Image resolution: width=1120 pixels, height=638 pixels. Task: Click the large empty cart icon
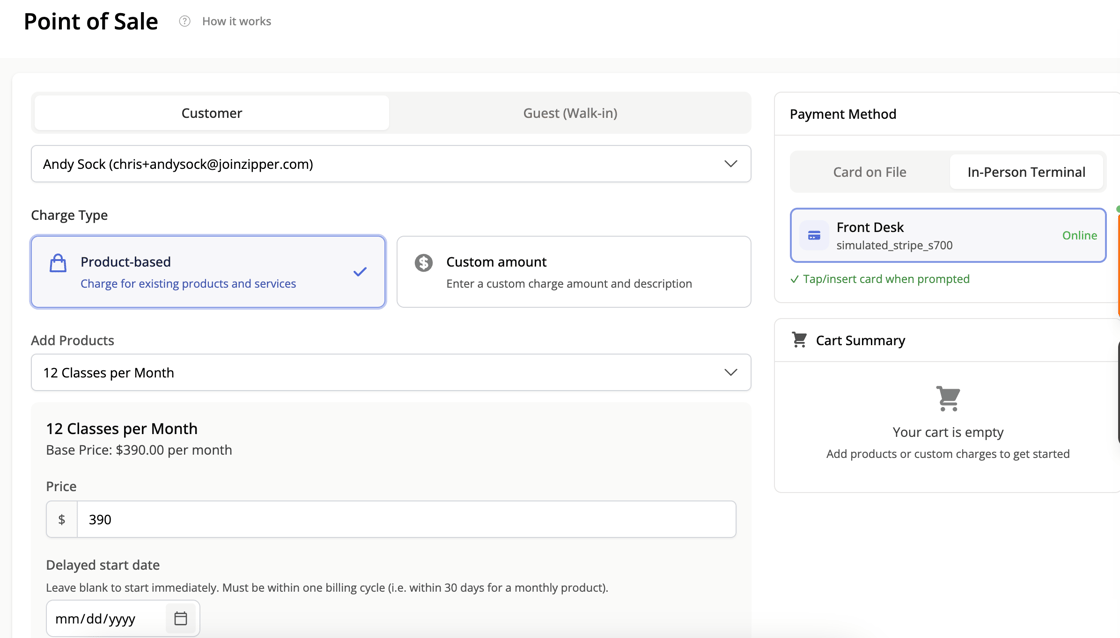[948, 398]
